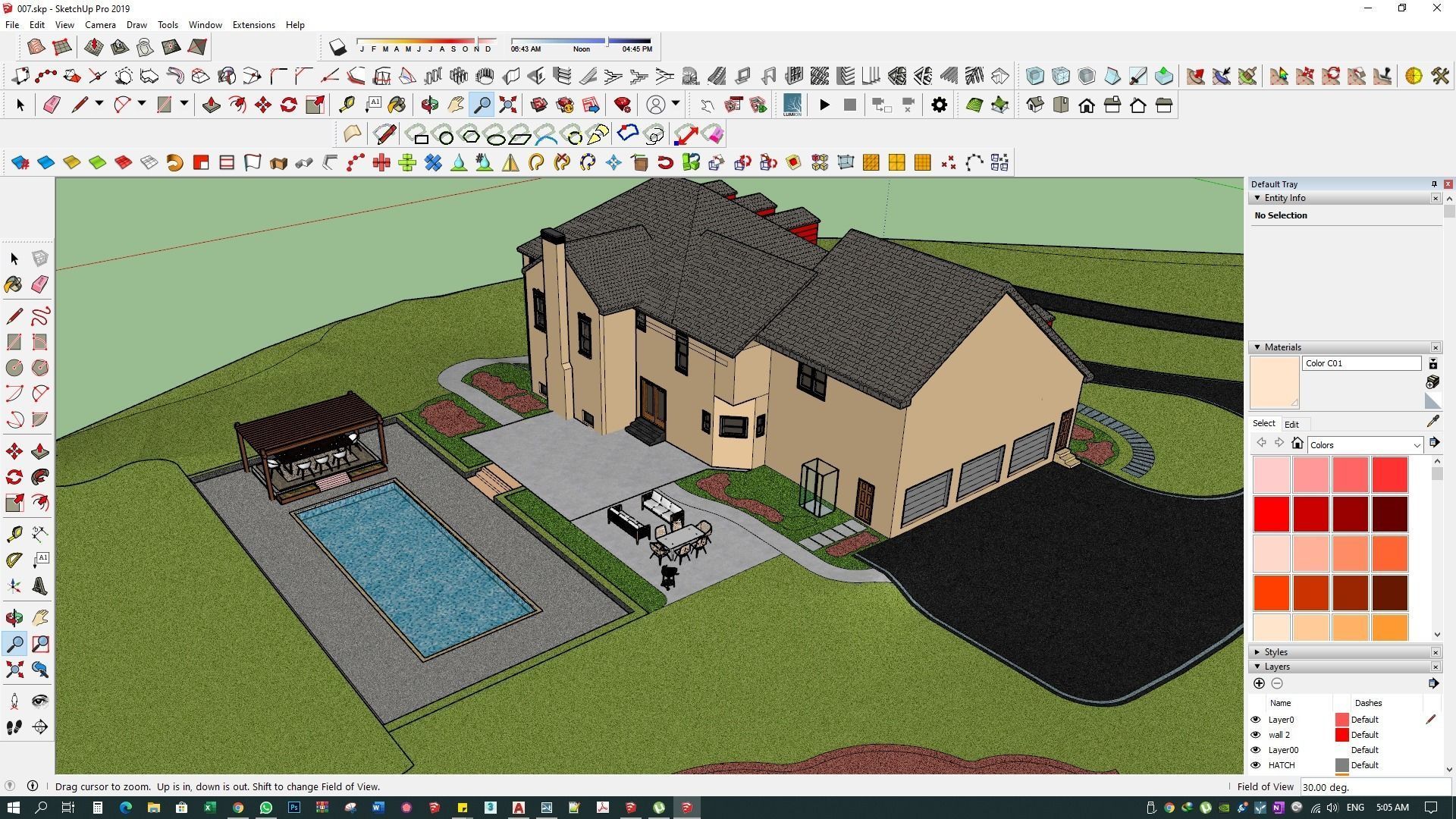Open the Extension Manager ruby icon
This screenshot has width=1456, height=819.
coord(623,105)
